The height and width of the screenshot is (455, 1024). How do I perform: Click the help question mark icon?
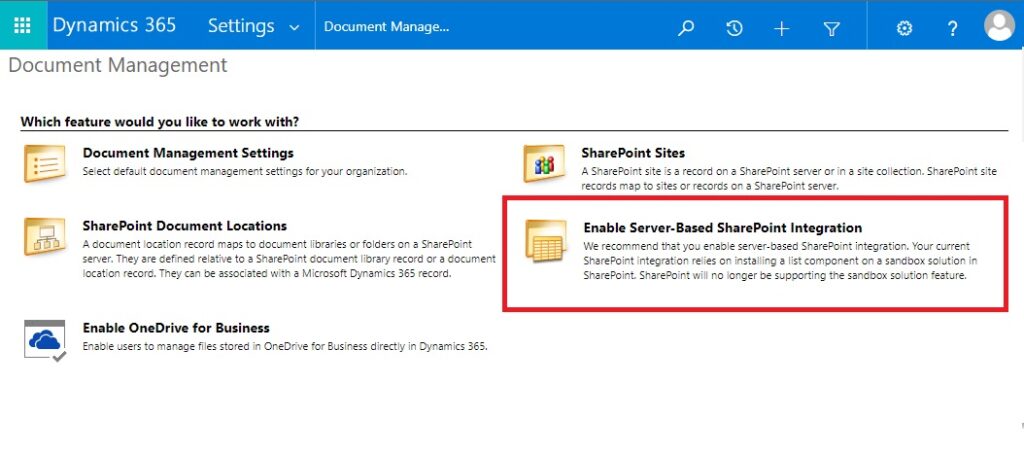952,28
